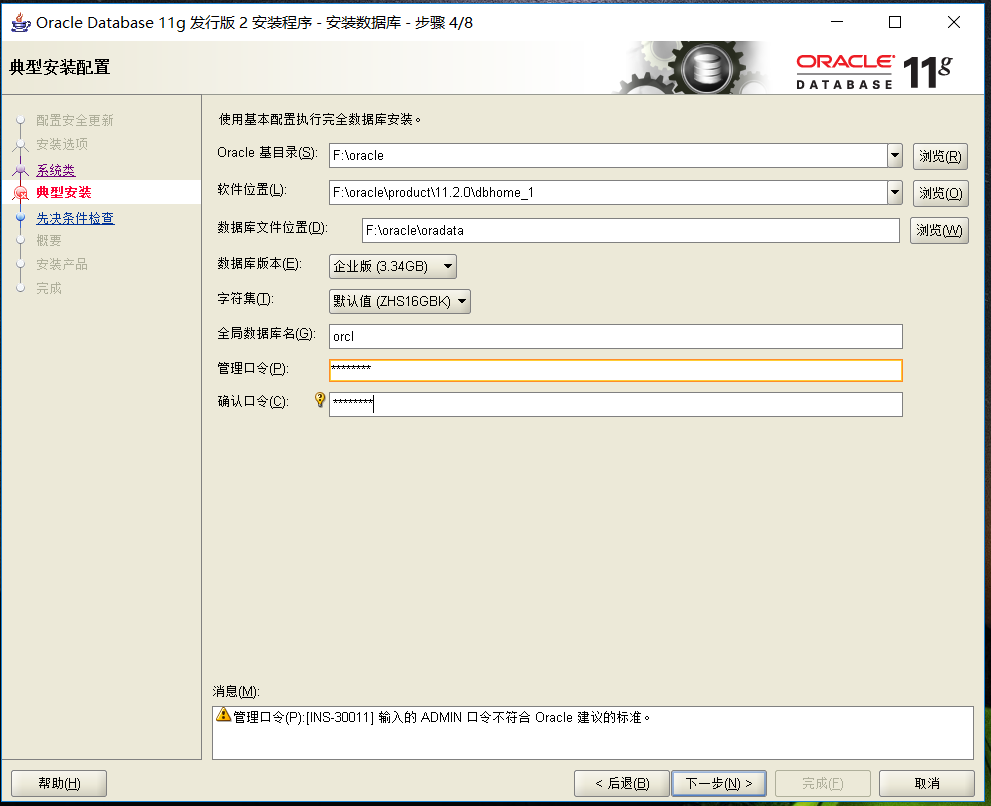Proceed with the 下一步(N) button

pyautogui.click(x=719, y=783)
